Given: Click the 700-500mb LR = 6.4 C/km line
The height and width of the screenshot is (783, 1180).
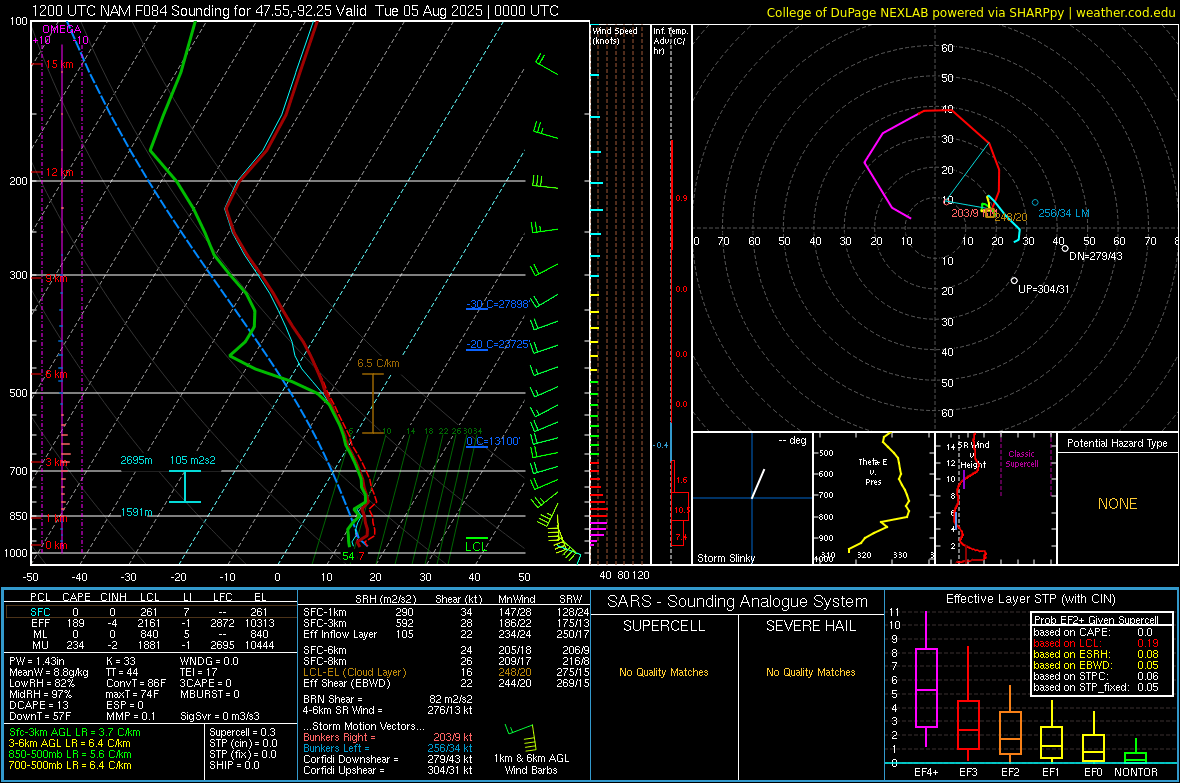Looking at the screenshot, I should [x=70, y=765].
